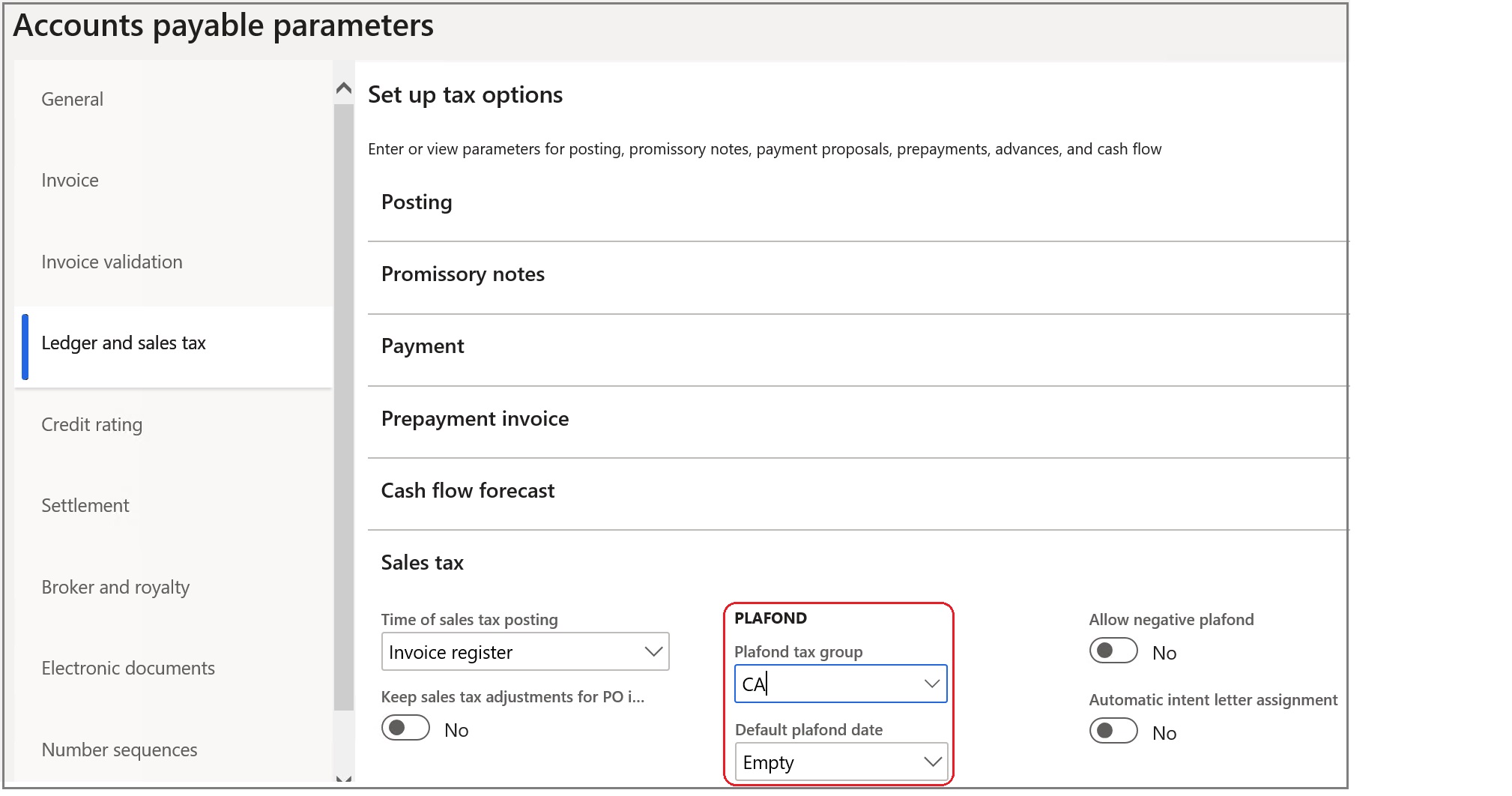Click the Default plafond date chevron
Image resolution: width=1512 pixels, height=796 pixels.
pos(933,762)
